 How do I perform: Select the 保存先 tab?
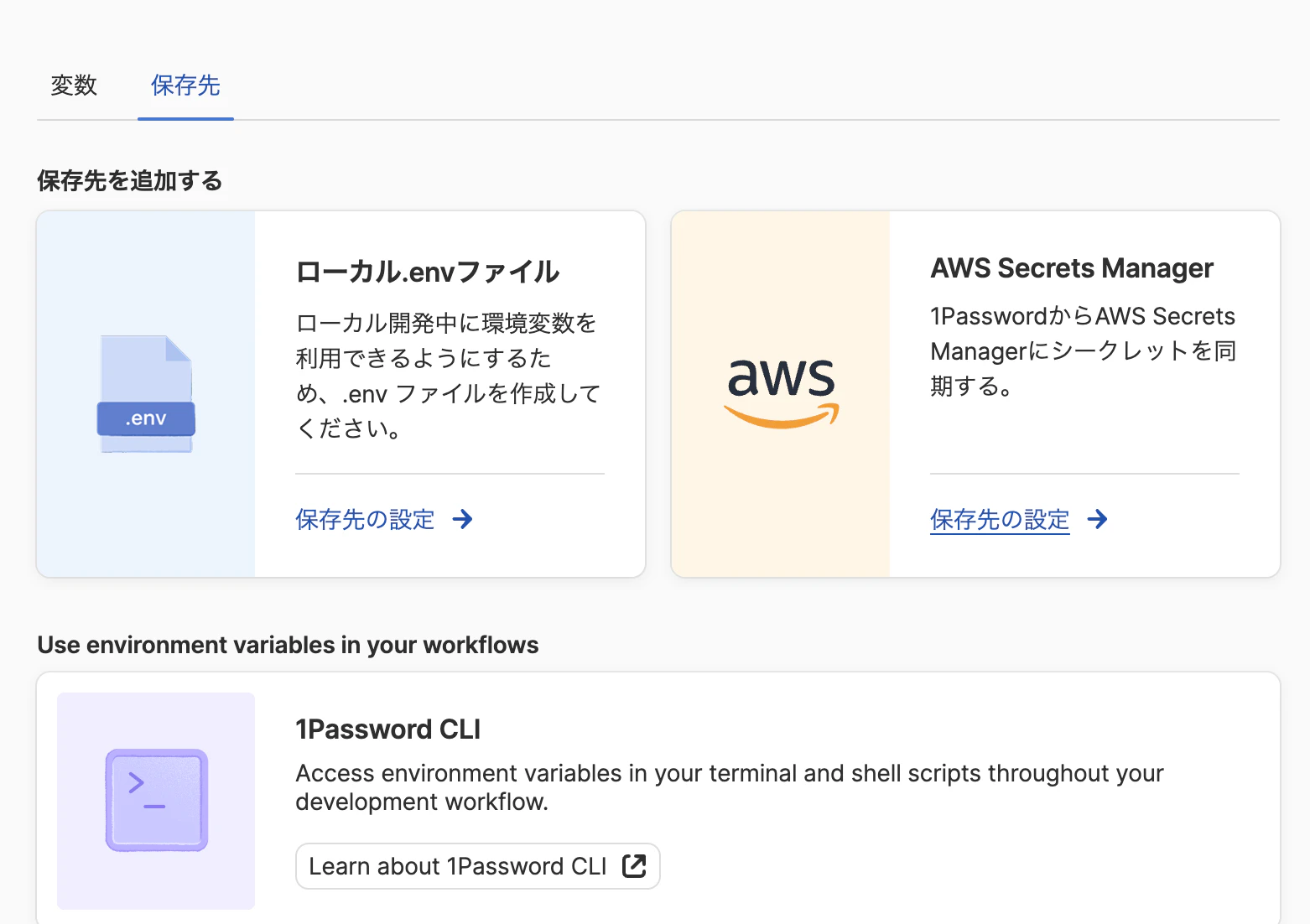185,86
